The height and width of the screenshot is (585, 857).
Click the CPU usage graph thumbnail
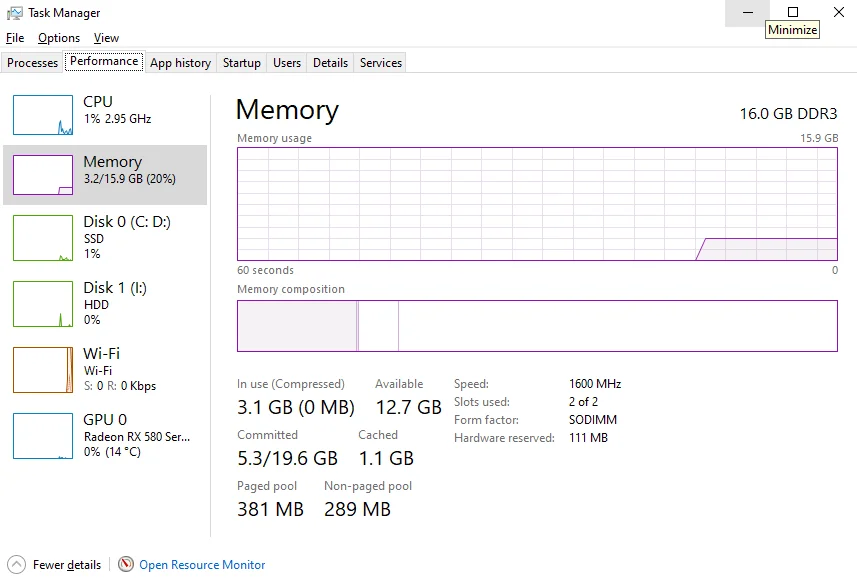point(43,115)
